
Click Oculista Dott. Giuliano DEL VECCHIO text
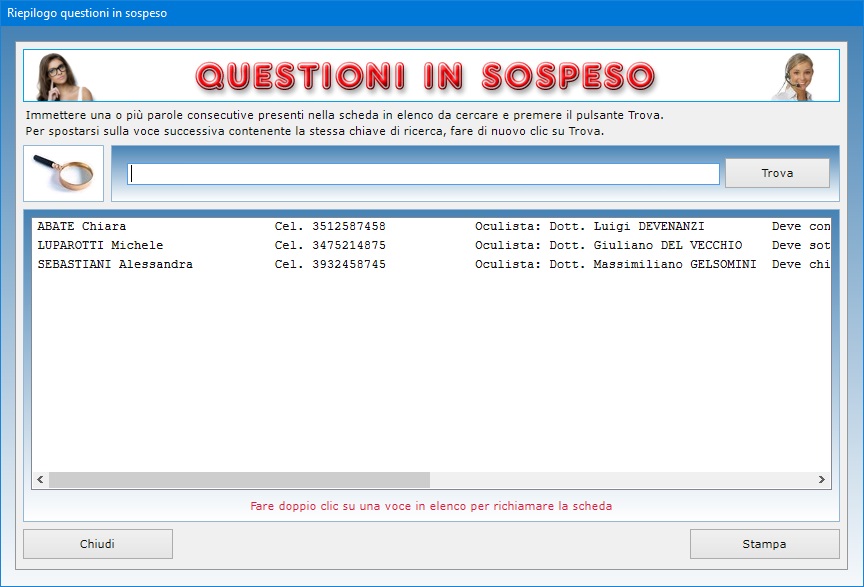[x=608, y=245]
